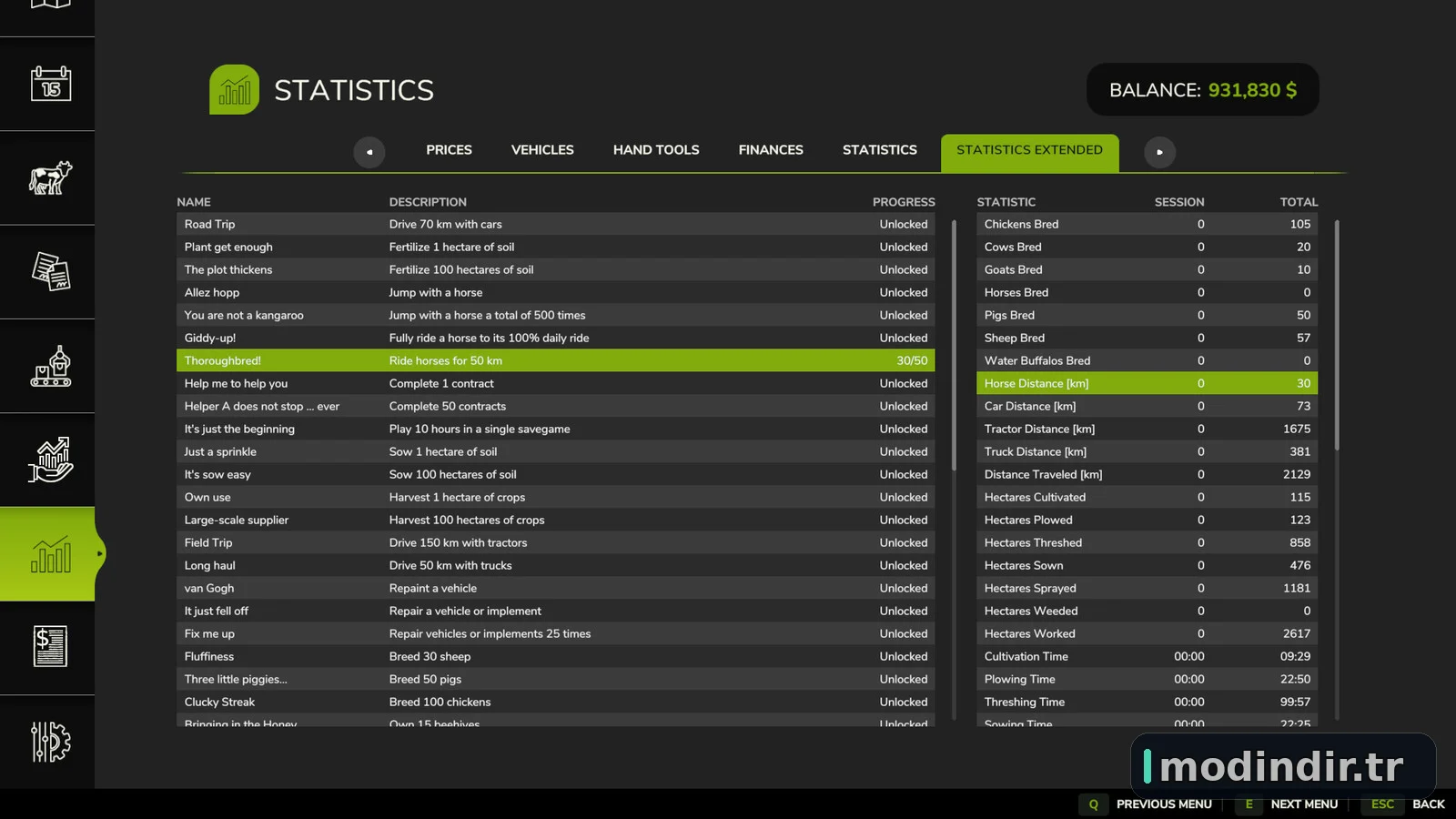Click the achievements list scrollbar
This screenshot has height=819, width=1456.
pyautogui.click(x=954, y=345)
